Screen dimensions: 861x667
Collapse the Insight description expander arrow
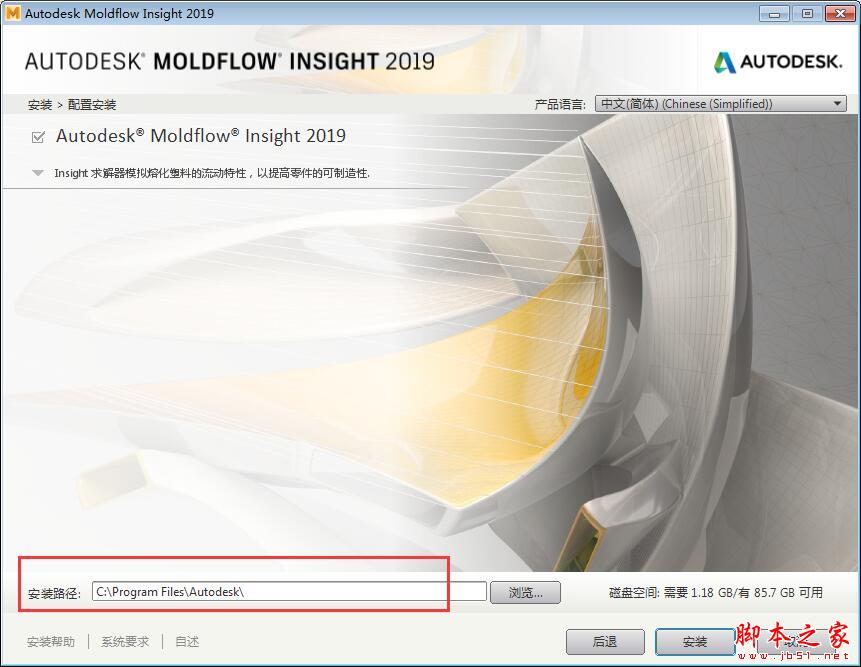38,173
